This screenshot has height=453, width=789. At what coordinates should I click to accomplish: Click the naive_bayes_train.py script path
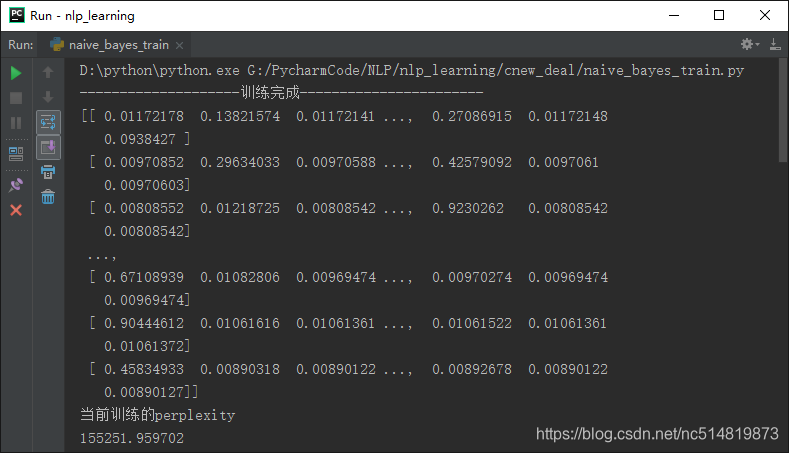click(x=496, y=70)
